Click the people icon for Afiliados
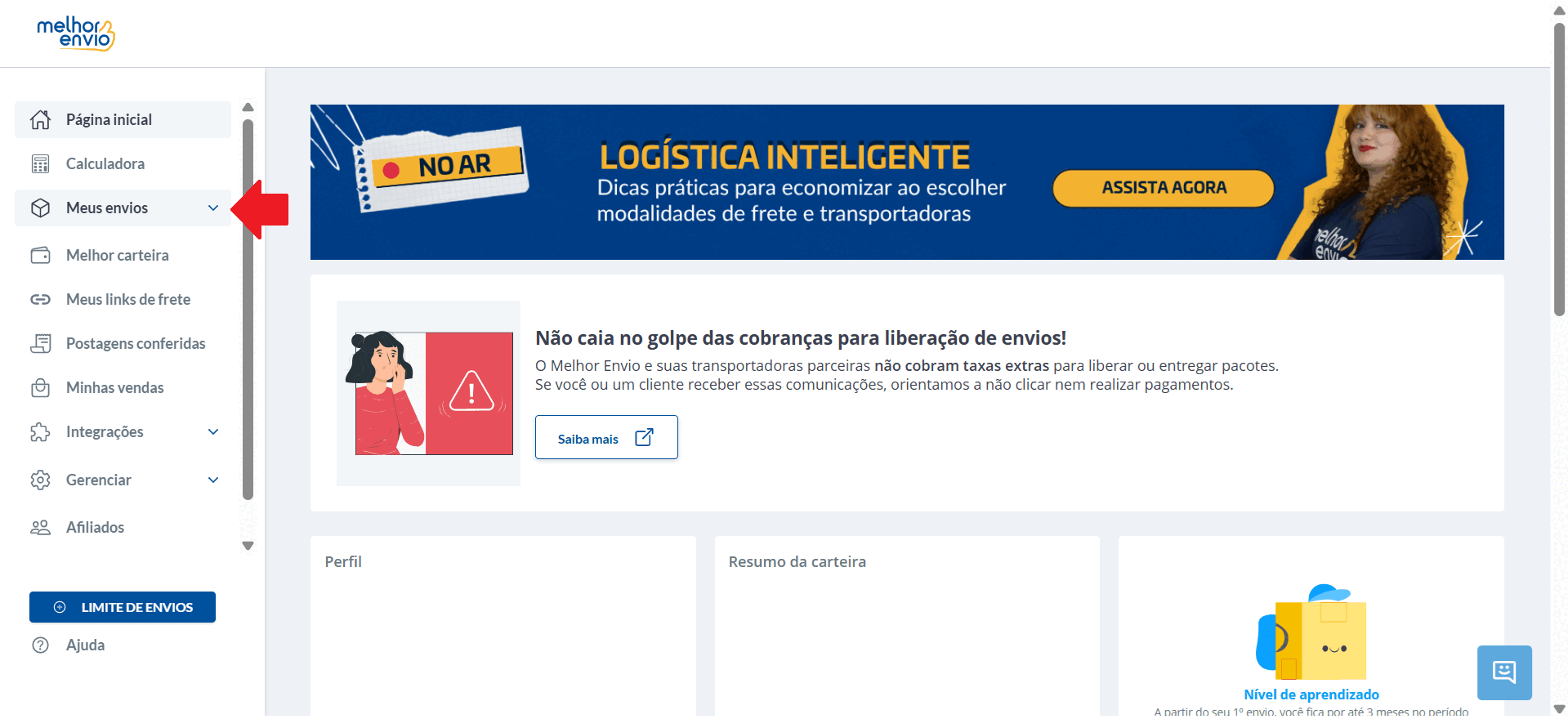1568x719 pixels. [40, 527]
